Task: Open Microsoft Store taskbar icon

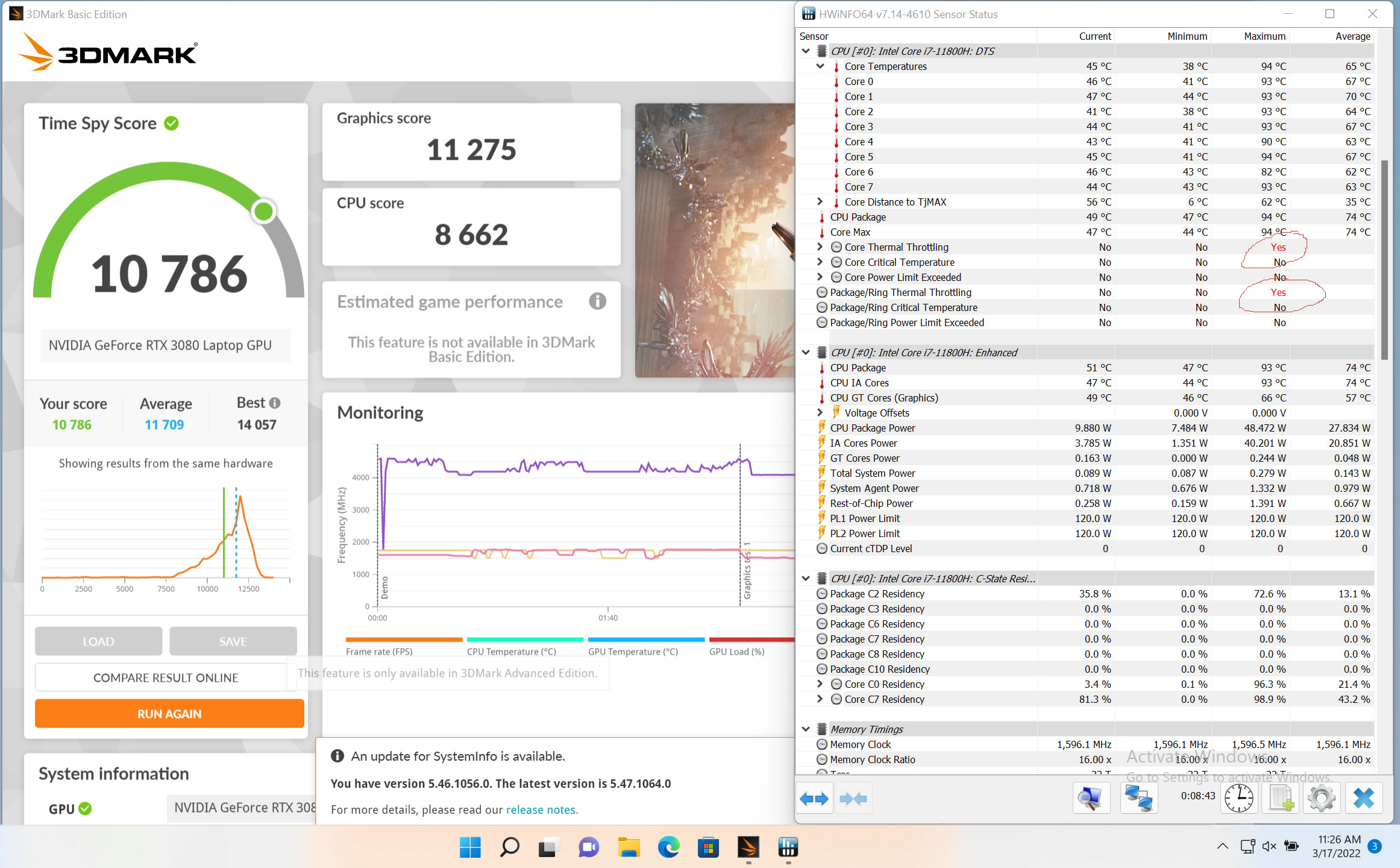Action: pyautogui.click(x=708, y=848)
